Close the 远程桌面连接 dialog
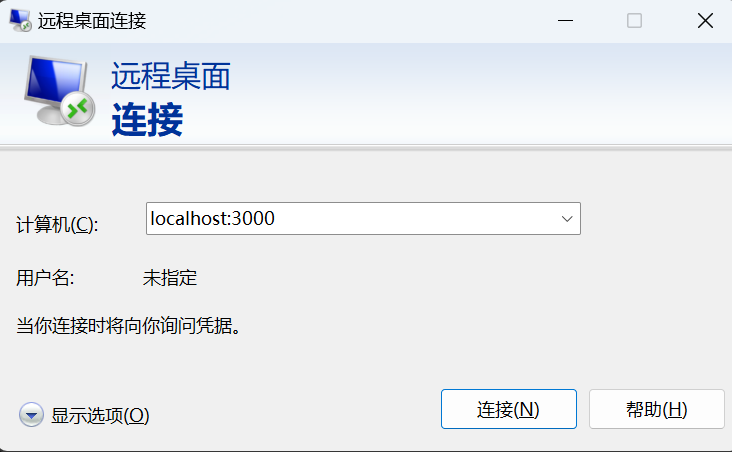This screenshot has height=452, width=732. tap(705, 21)
